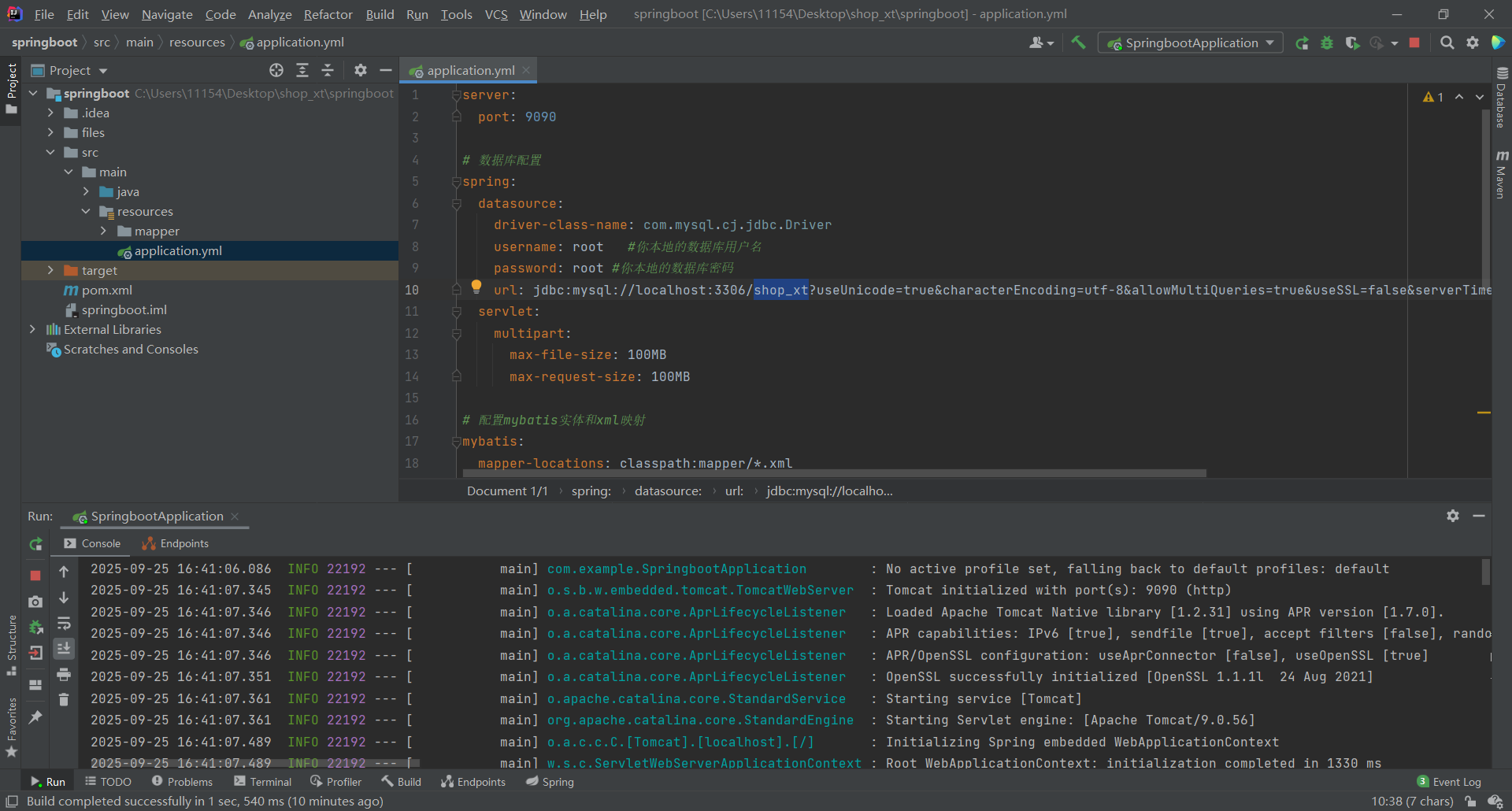1512x811 pixels.
Task: Select opened file locator icon in the Project panel
Action: pos(276,70)
